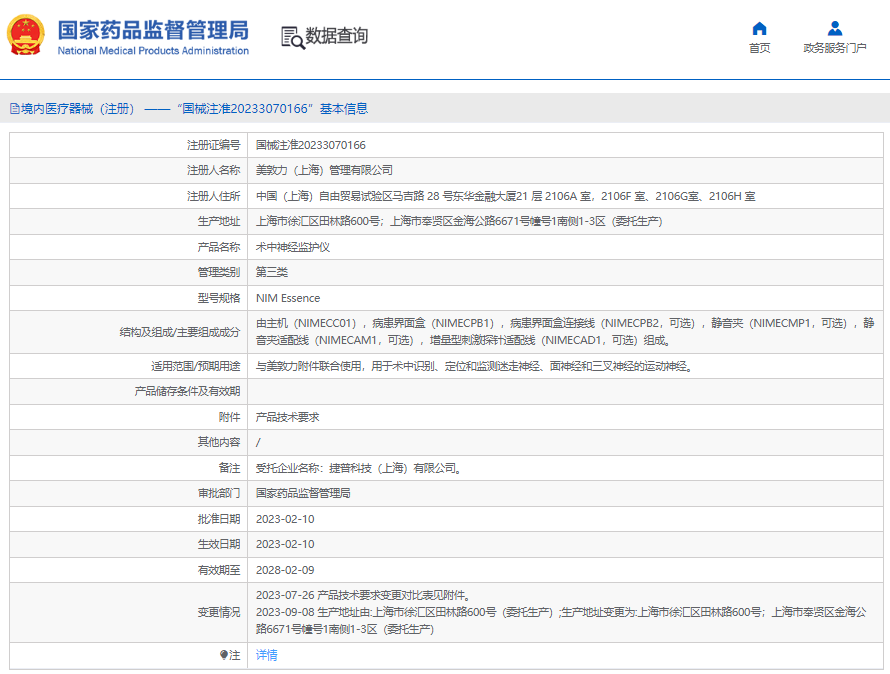Click the 国家药品监督管理局 site title
The height and width of the screenshot is (674, 890).
[x=153, y=30]
